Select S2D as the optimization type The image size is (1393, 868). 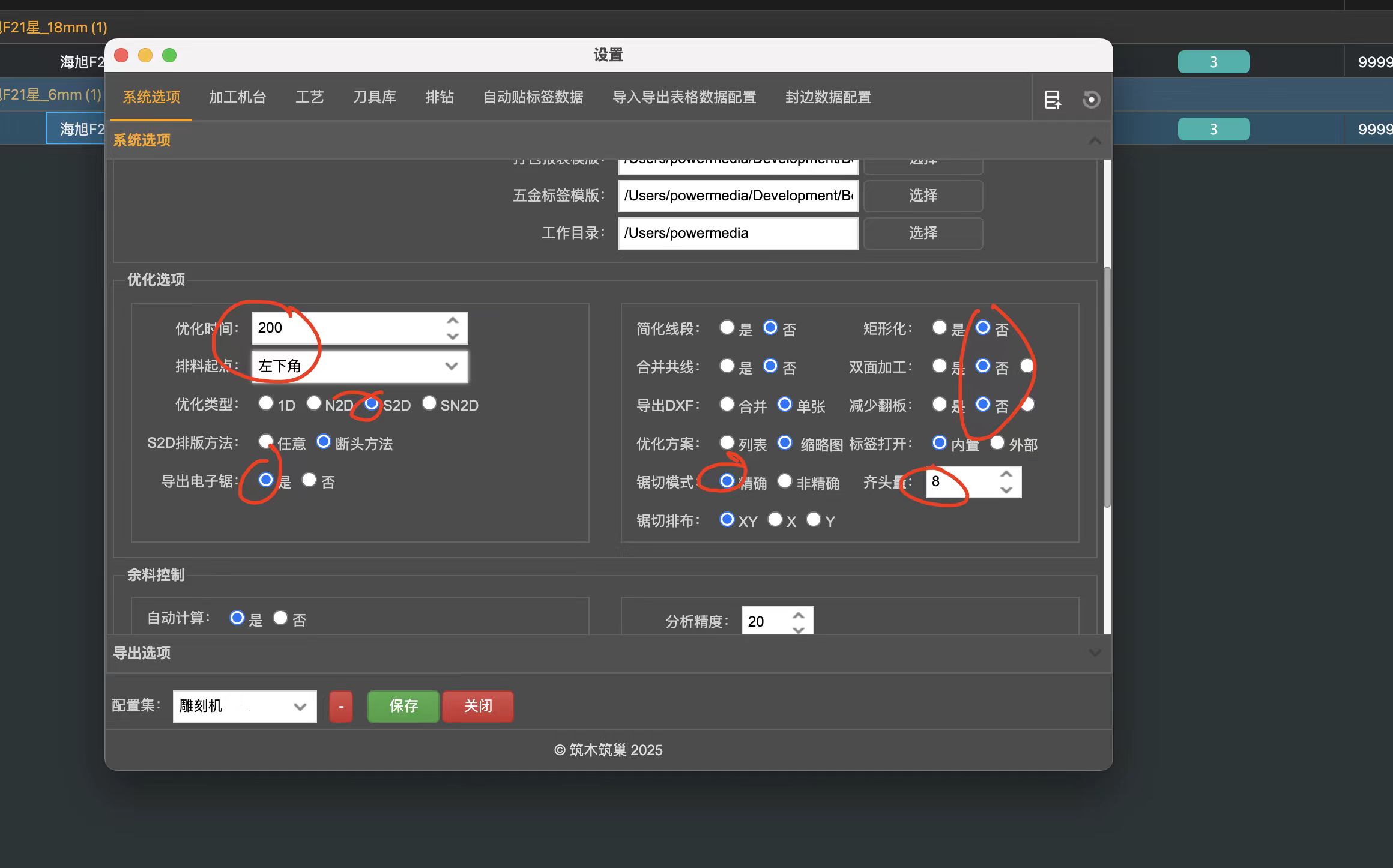(372, 404)
